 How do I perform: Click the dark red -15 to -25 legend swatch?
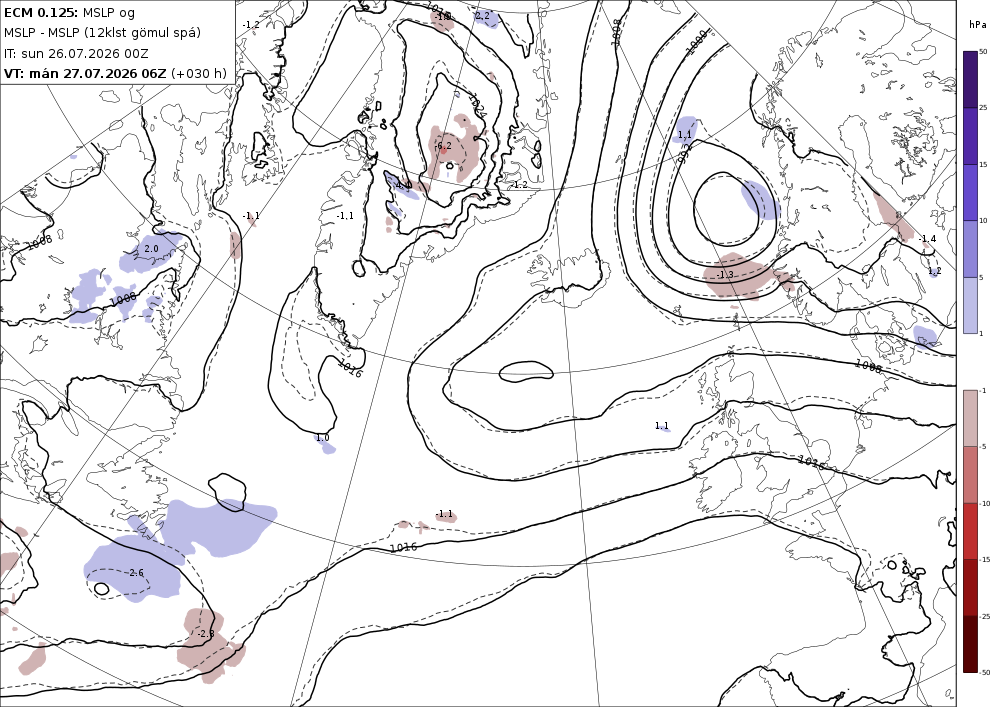[970, 587]
